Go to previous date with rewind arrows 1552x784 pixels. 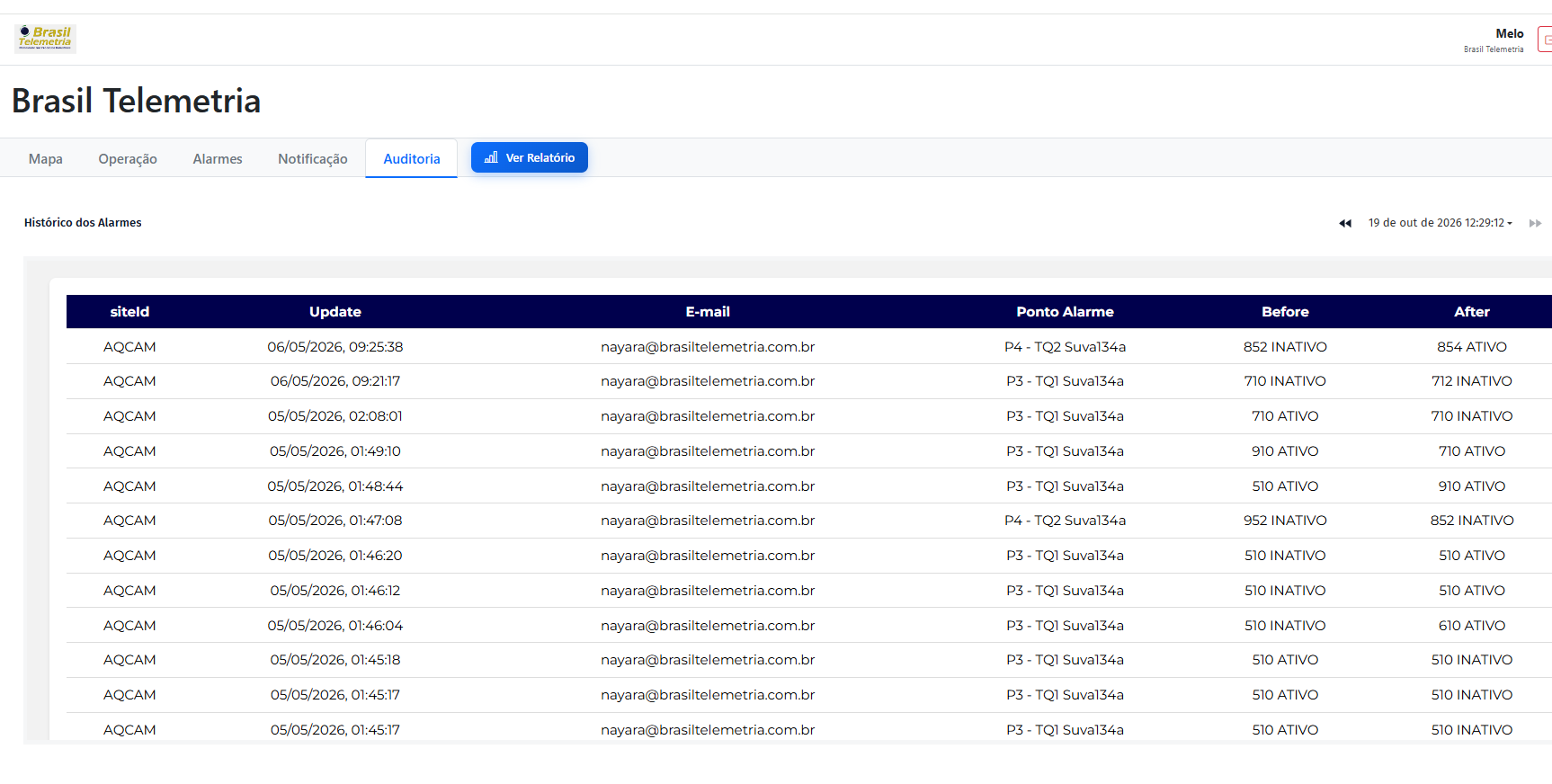[1345, 223]
